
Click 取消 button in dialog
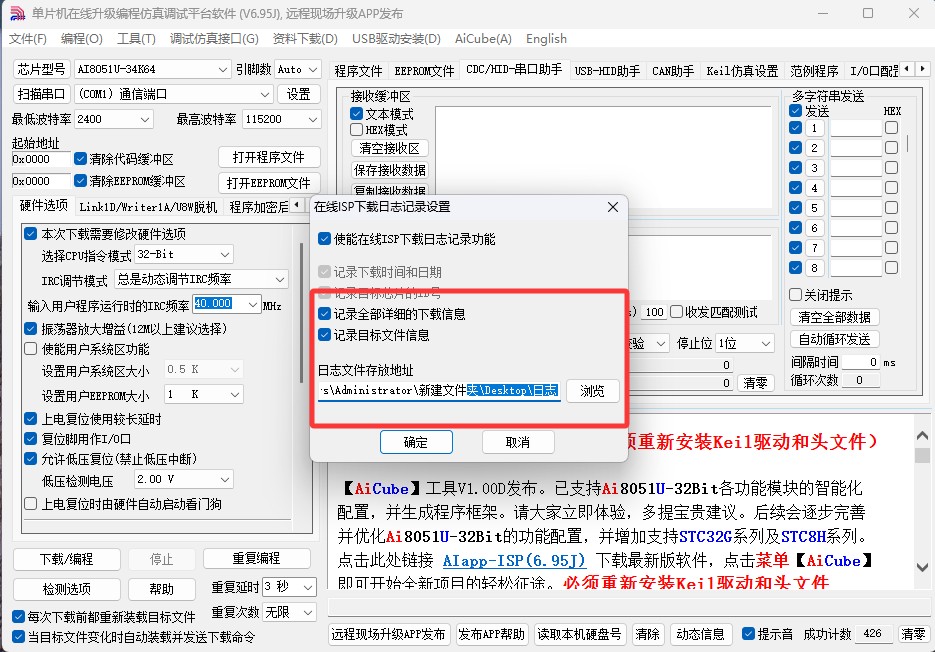click(x=518, y=442)
